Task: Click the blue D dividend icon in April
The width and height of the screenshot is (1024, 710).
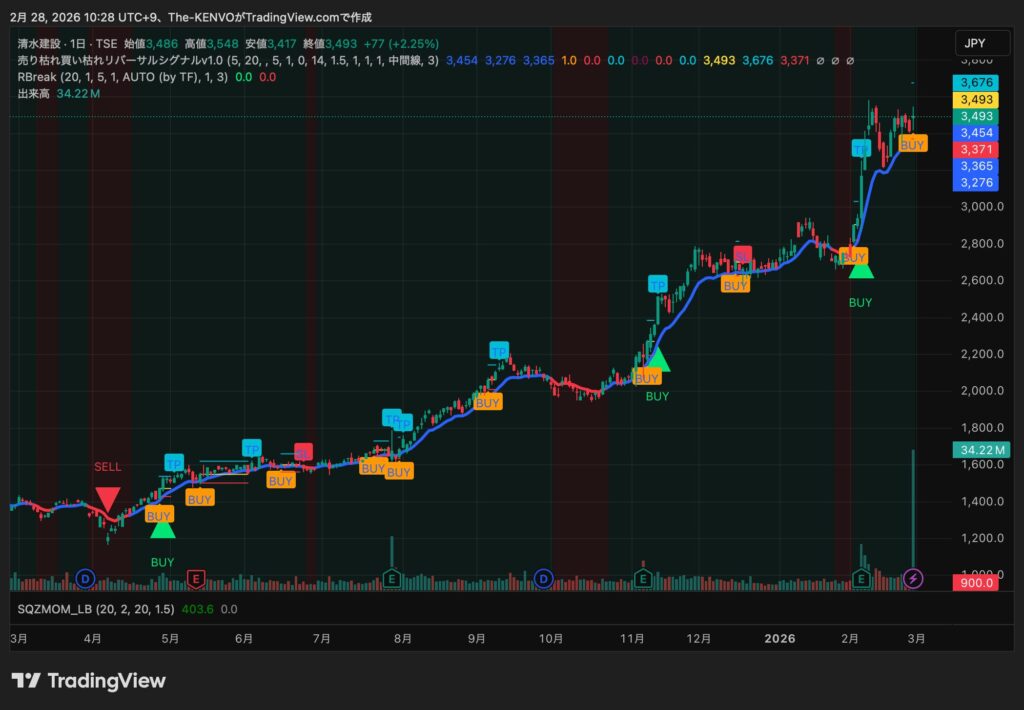Action: 86,577
